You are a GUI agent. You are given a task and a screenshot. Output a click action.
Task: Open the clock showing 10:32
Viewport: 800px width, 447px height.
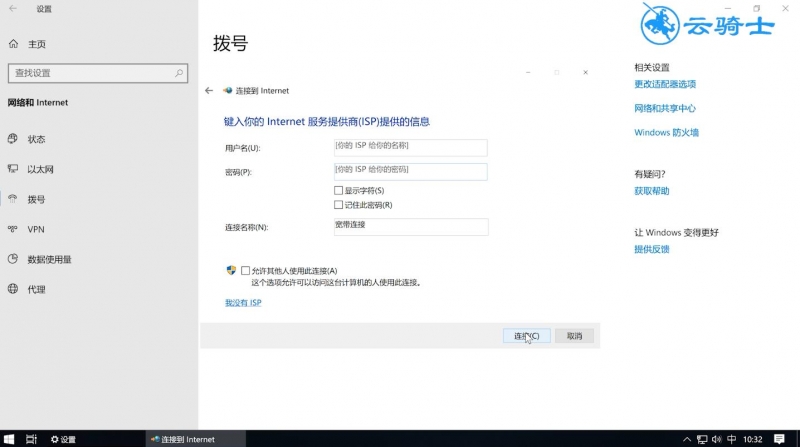click(753, 439)
